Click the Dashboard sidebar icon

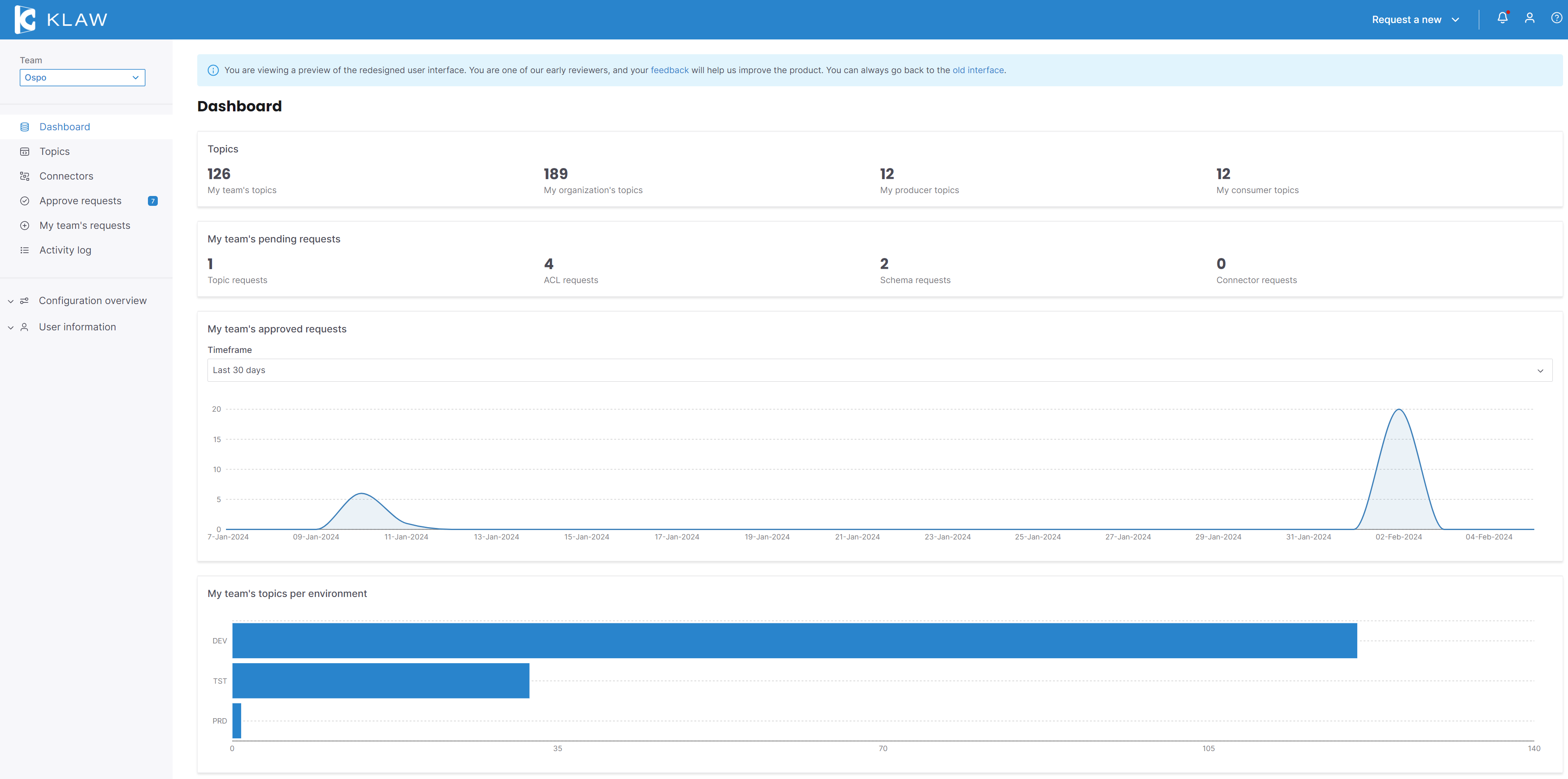click(24, 127)
